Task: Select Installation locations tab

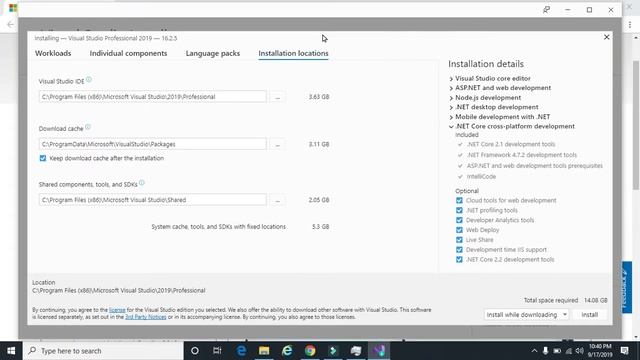Action: pos(293,53)
